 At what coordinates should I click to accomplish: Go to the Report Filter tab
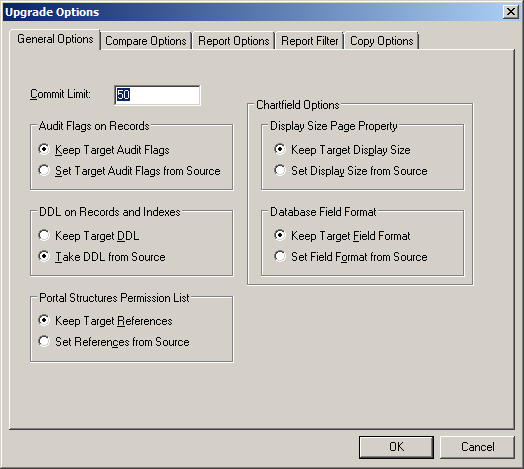click(x=309, y=41)
